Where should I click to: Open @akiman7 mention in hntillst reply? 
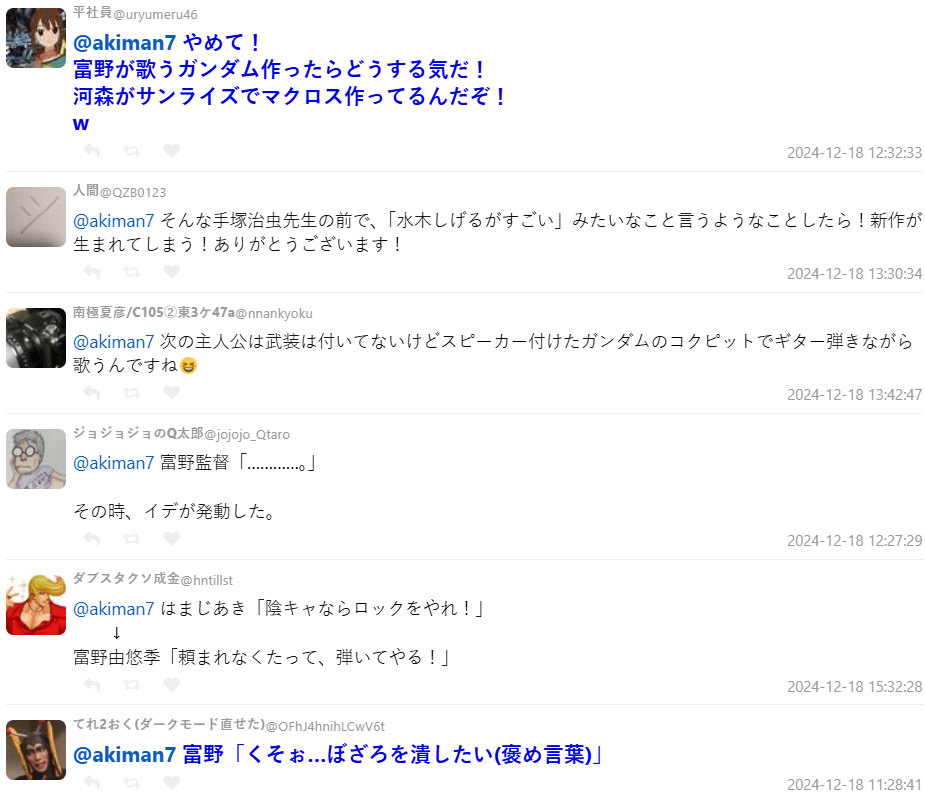tap(113, 608)
